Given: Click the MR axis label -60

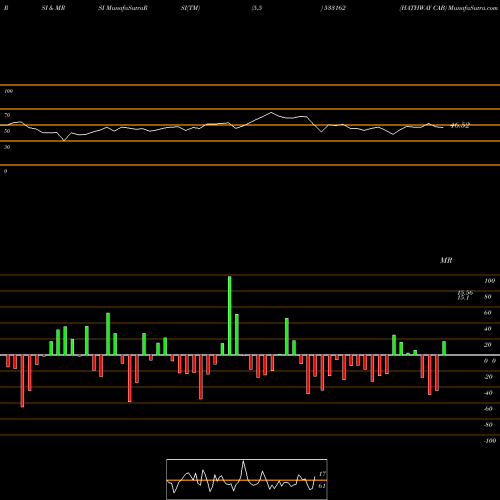Looking at the screenshot, I should click(x=488, y=409).
